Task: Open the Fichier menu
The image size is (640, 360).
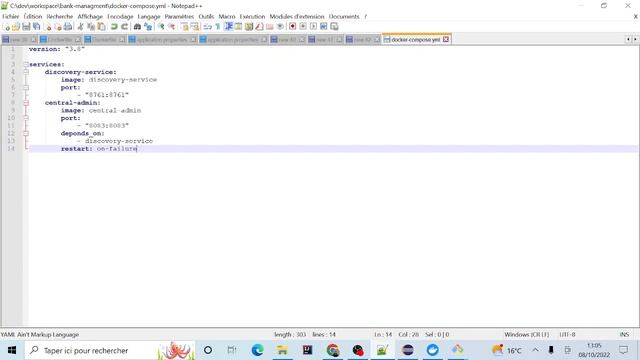Action: (11, 16)
